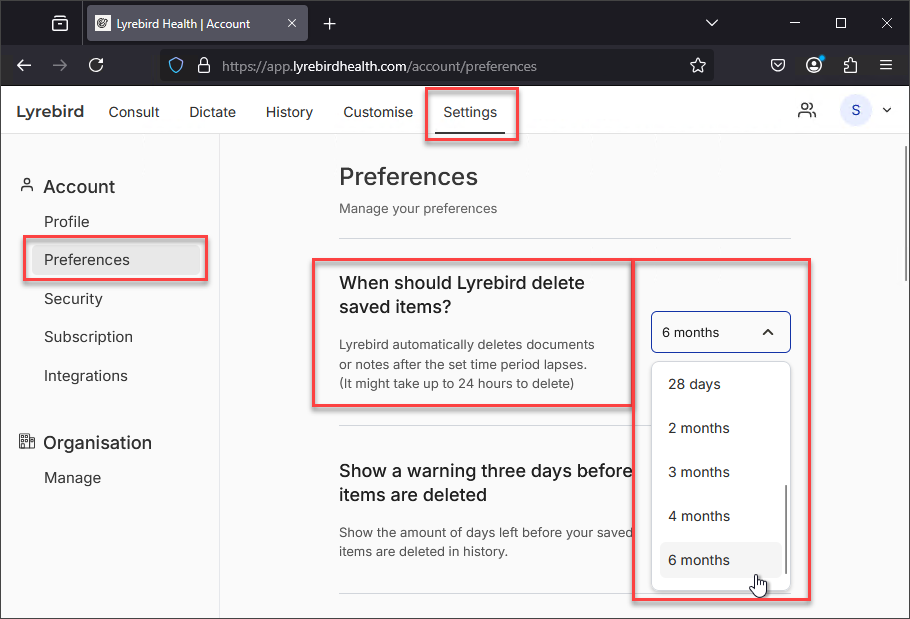Open a new tab with plus button
Viewport: 910px width, 619px height.
tap(330, 24)
